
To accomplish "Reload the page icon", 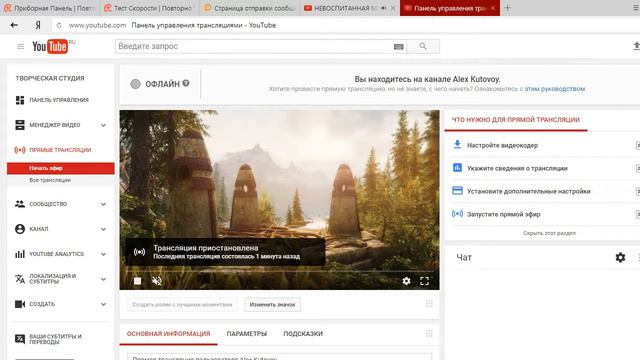I will (59, 25).
